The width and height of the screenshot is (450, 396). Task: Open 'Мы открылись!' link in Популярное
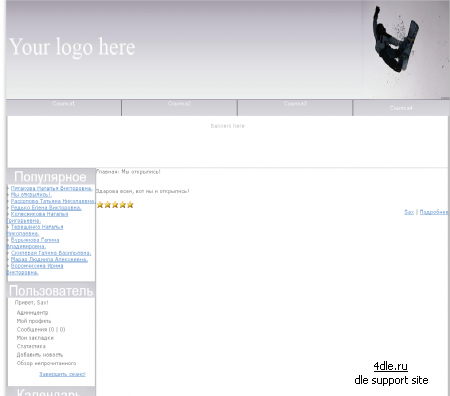(x=31, y=195)
